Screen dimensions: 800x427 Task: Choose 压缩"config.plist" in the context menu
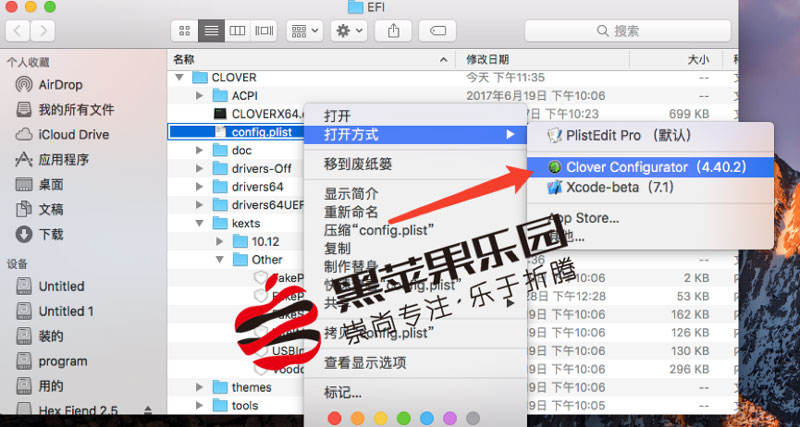[x=415, y=230]
